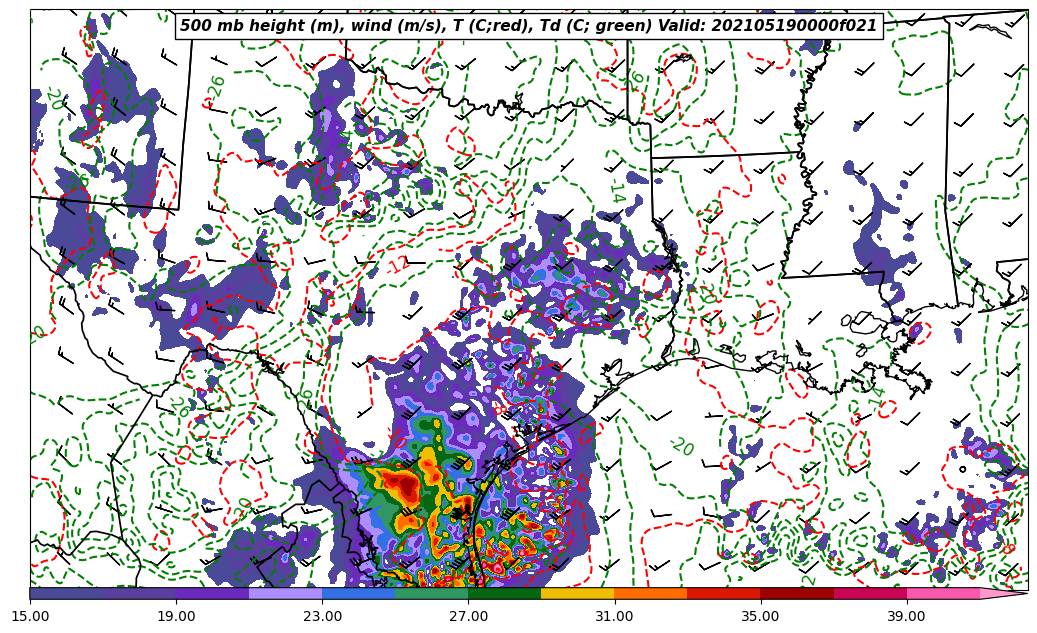Click the medium green colorbar segment before 27.00
The image size is (1037, 633).
click(x=431, y=593)
